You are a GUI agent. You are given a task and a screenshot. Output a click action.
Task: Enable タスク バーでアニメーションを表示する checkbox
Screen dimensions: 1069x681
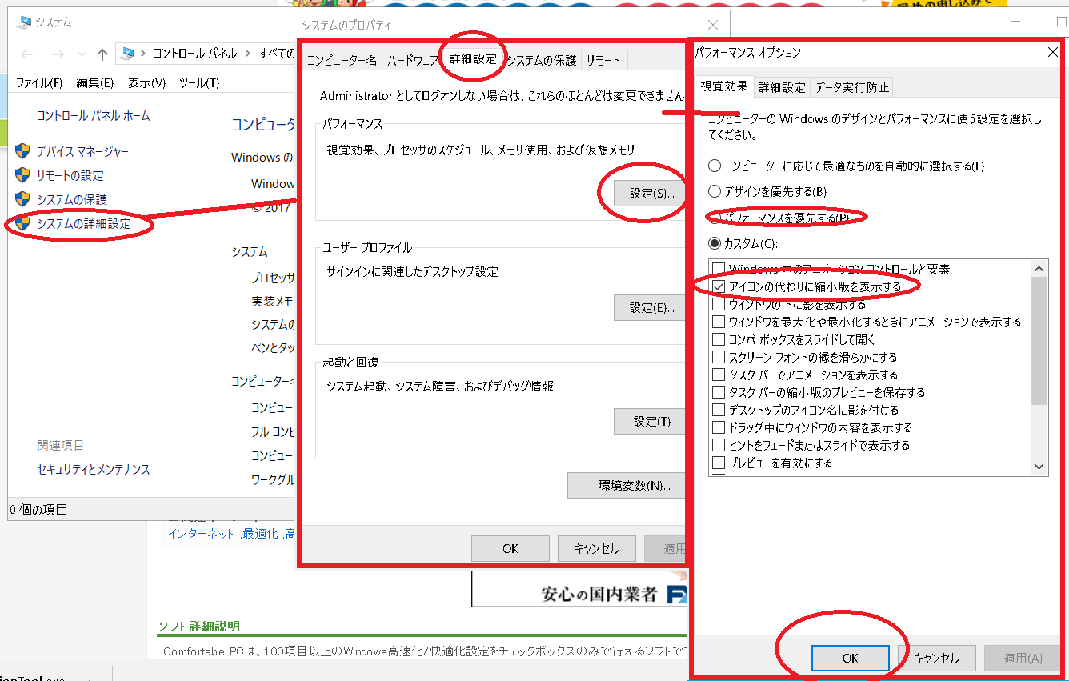pos(718,374)
